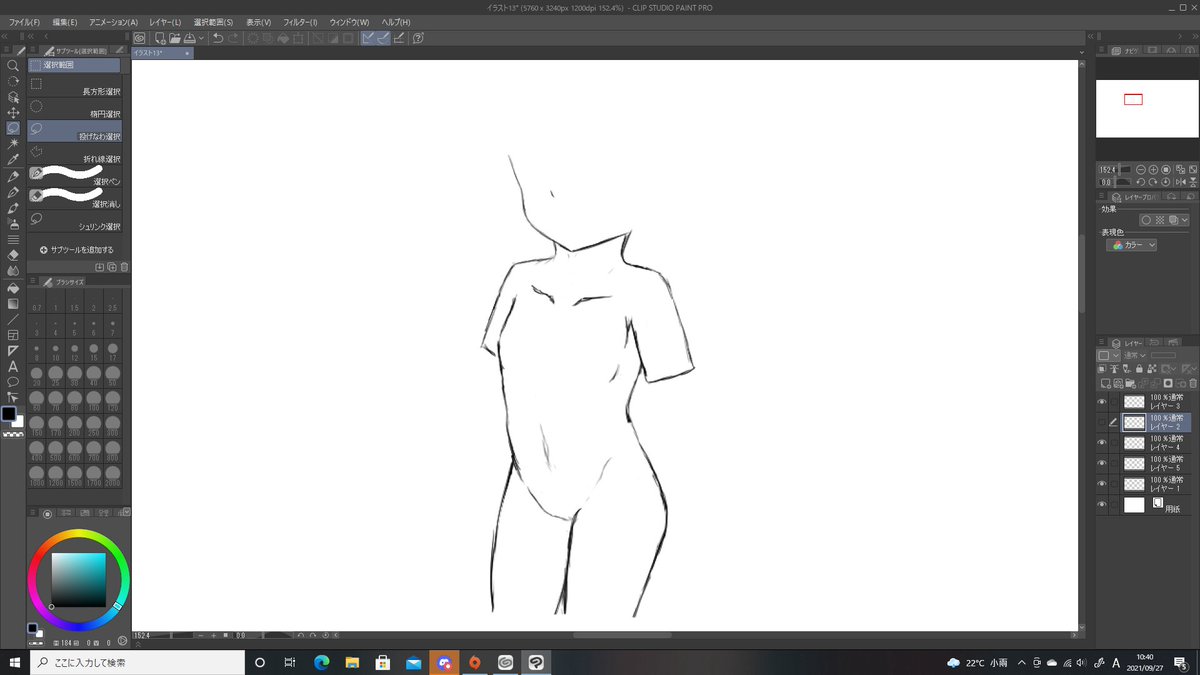Click the Undo icon in command bar
The image size is (1200, 675).
click(x=217, y=38)
